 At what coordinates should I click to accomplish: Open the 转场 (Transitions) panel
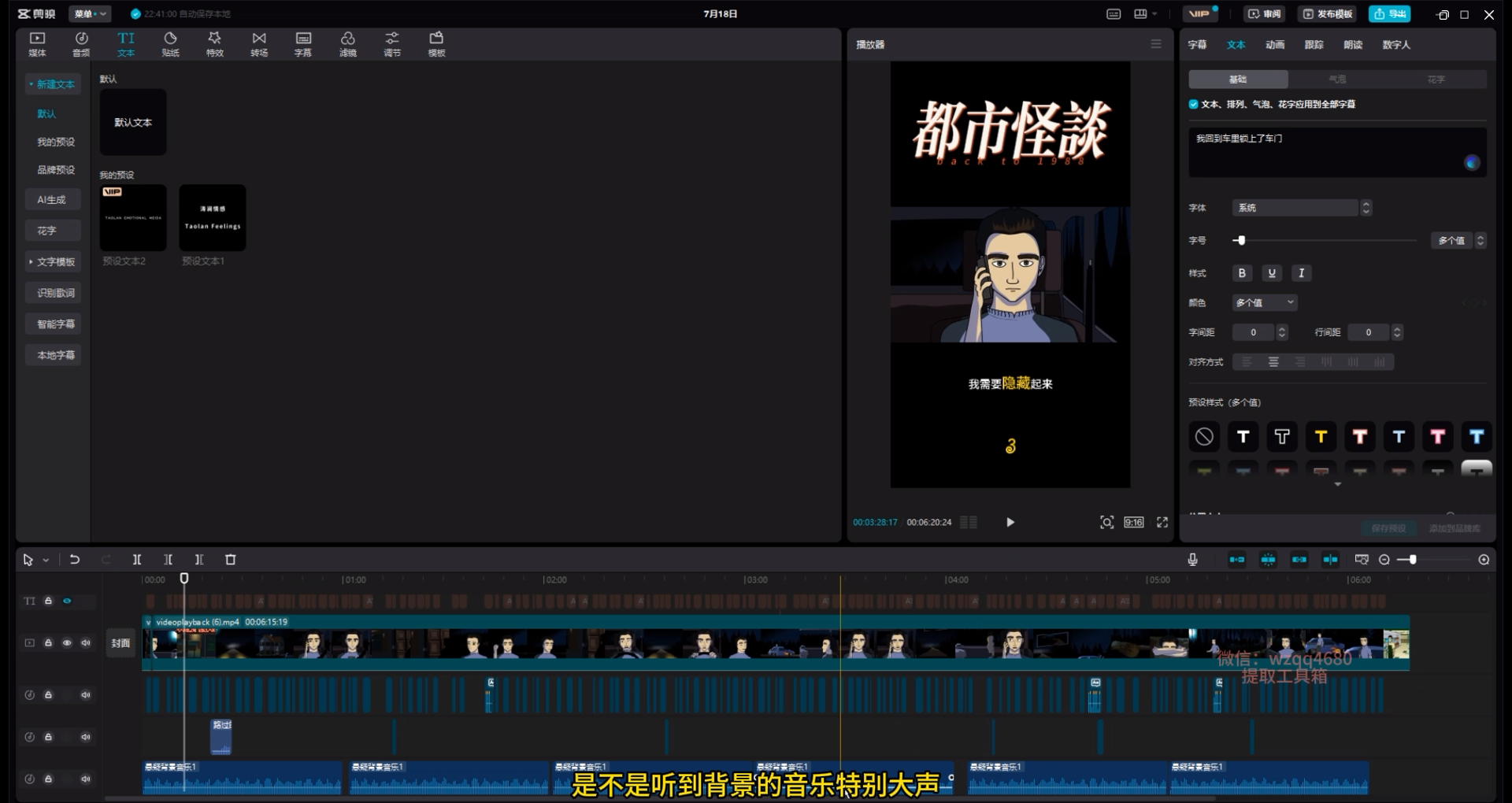pyautogui.click(x=259, y=44)
